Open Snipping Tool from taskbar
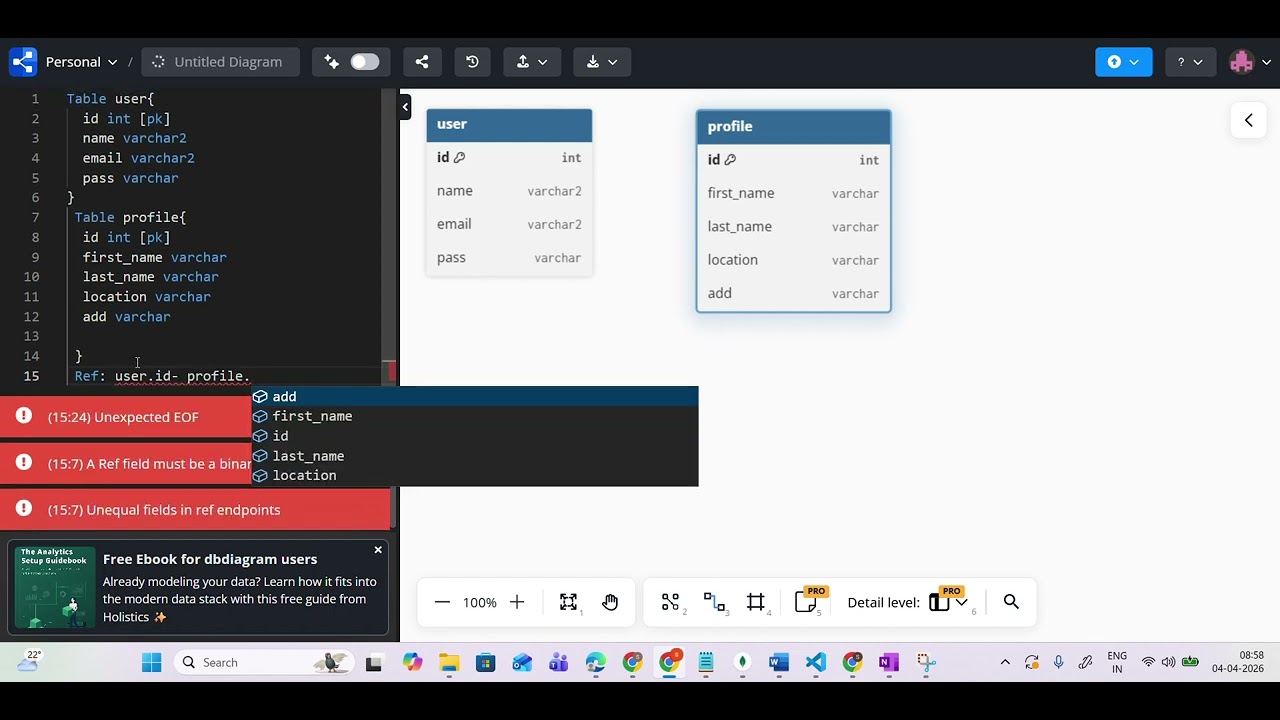1280x720 pixels. click(x=926, y=662)
